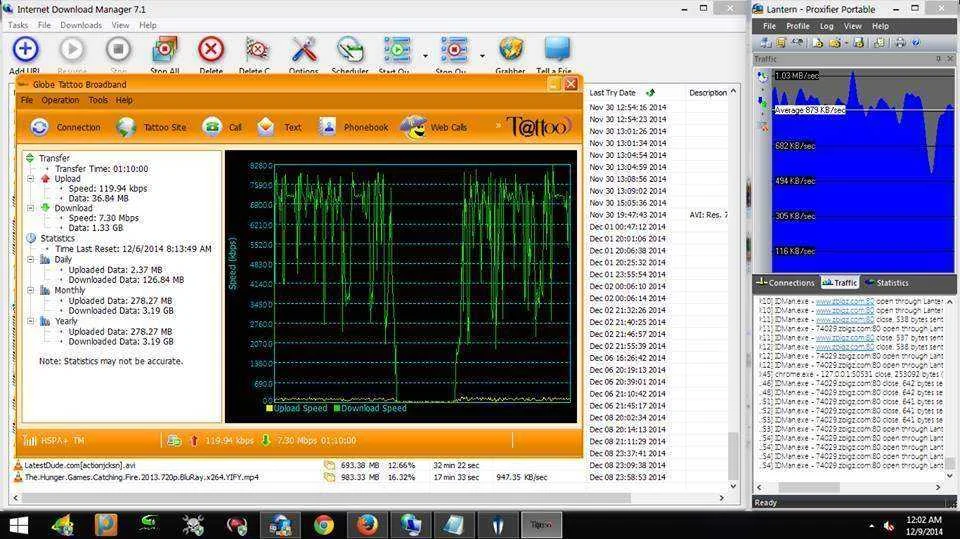
Task: Click IDM horizontal scrollbar right arrow
Action: 721,498
